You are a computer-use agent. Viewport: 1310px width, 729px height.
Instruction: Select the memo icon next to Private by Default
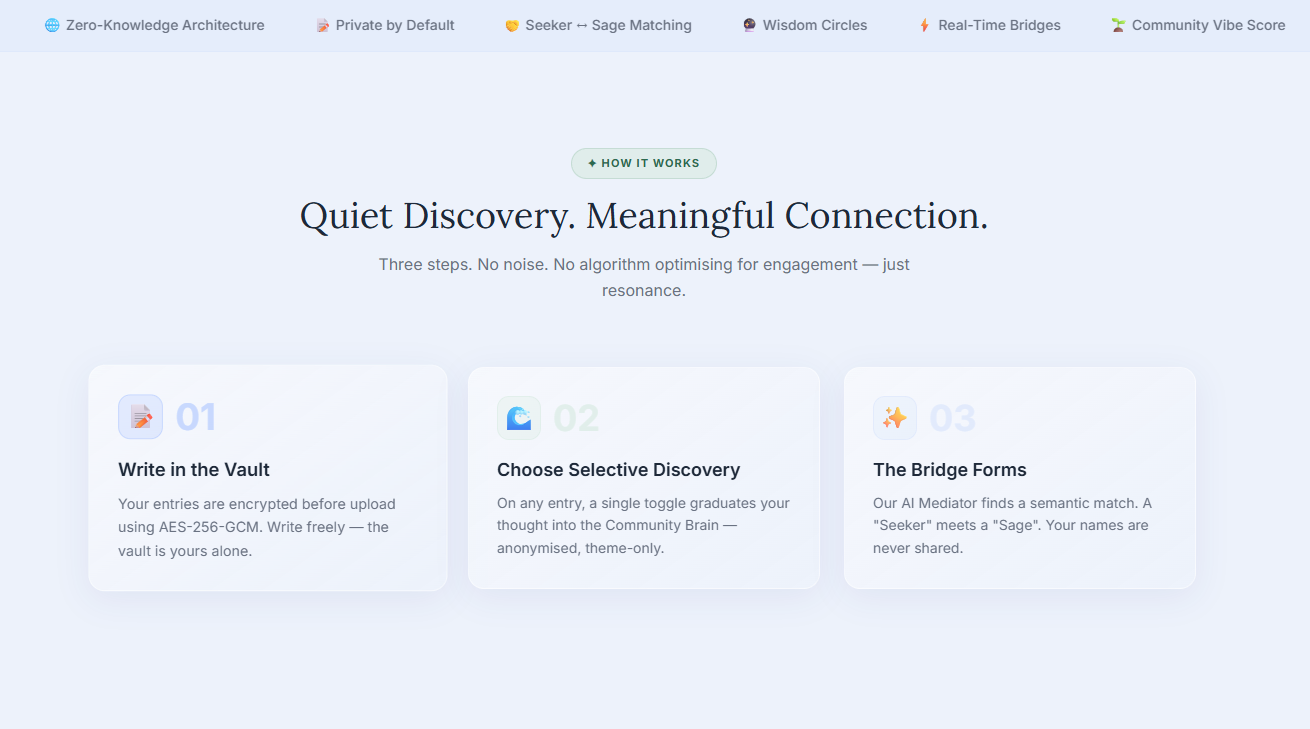322,24
